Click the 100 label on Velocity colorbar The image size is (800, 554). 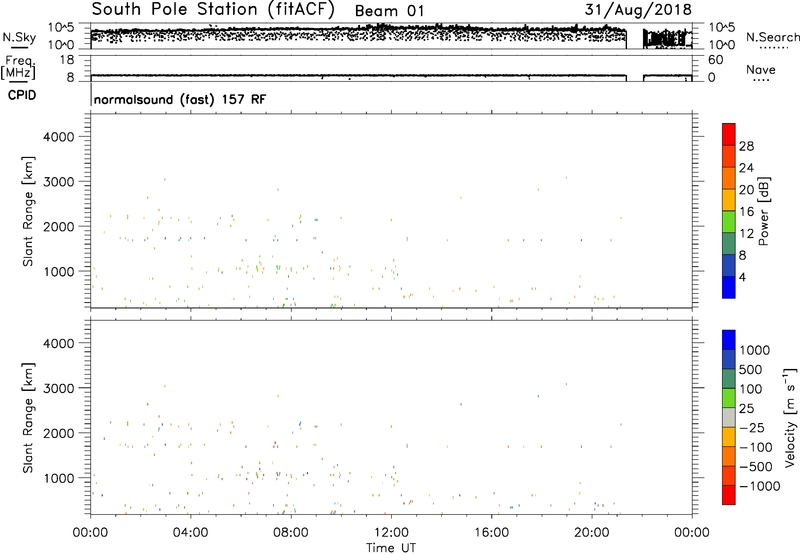point(750,389)
